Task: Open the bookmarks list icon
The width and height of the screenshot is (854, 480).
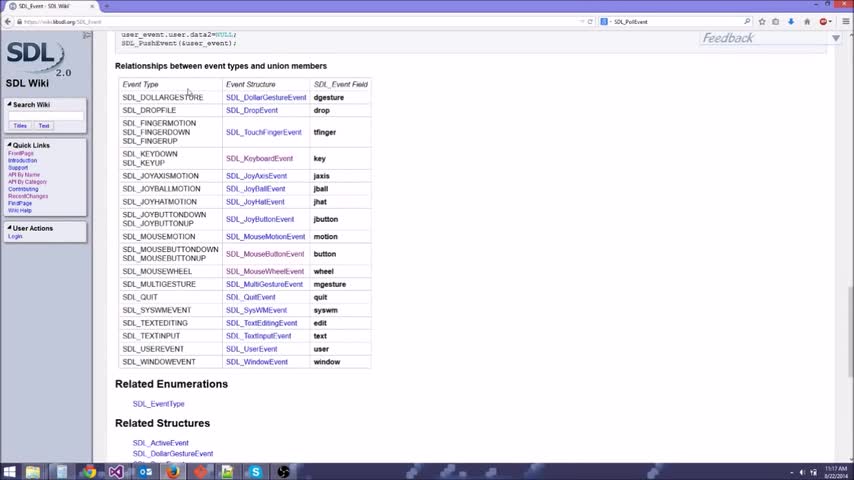Action: (x=776, y=22)
